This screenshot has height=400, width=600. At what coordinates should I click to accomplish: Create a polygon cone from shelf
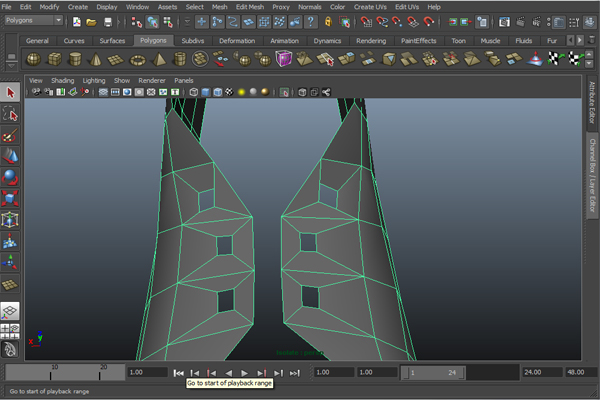tap(95, 59)
